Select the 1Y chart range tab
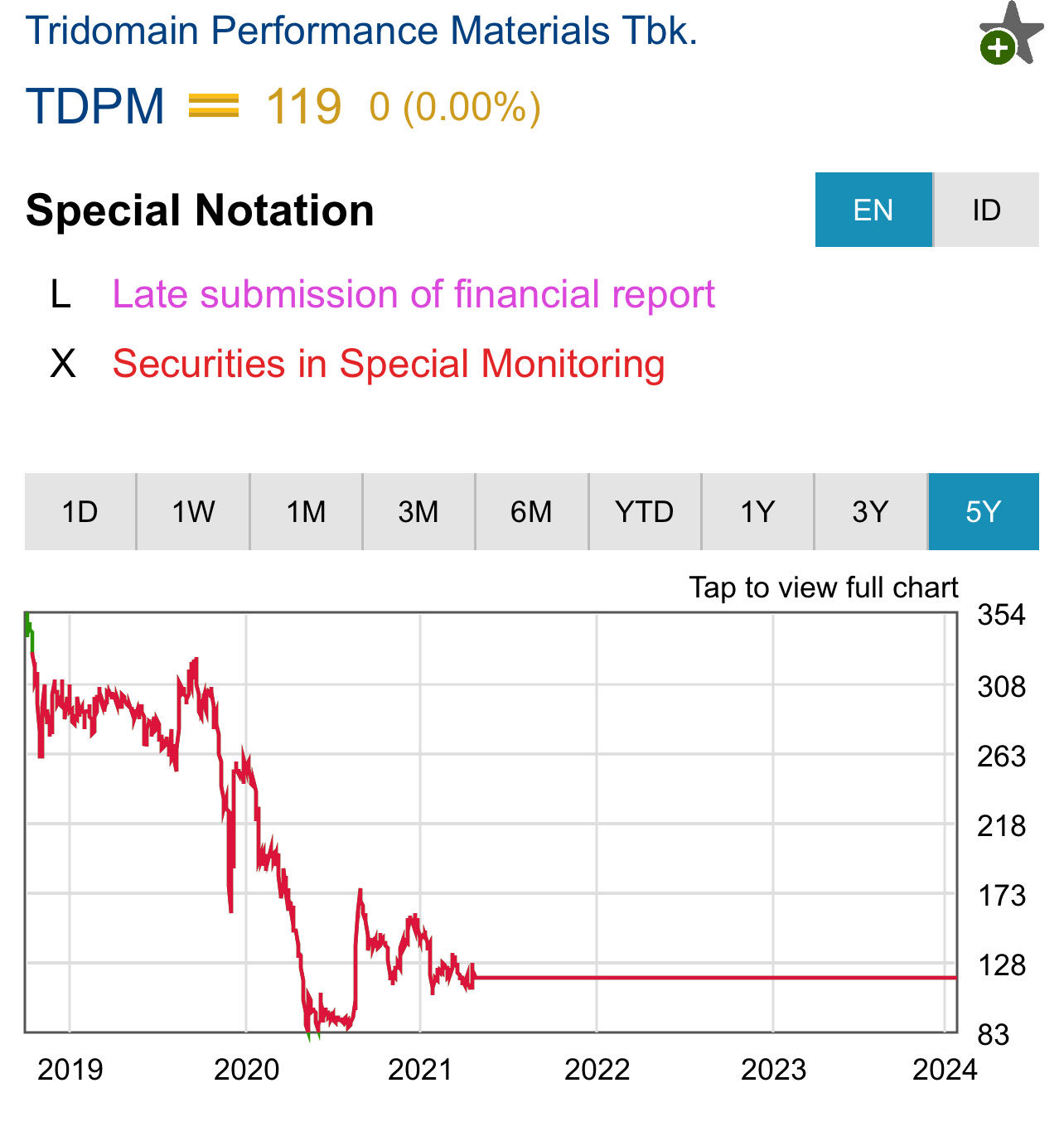1064x1141 pixels. tap(757, 511)
